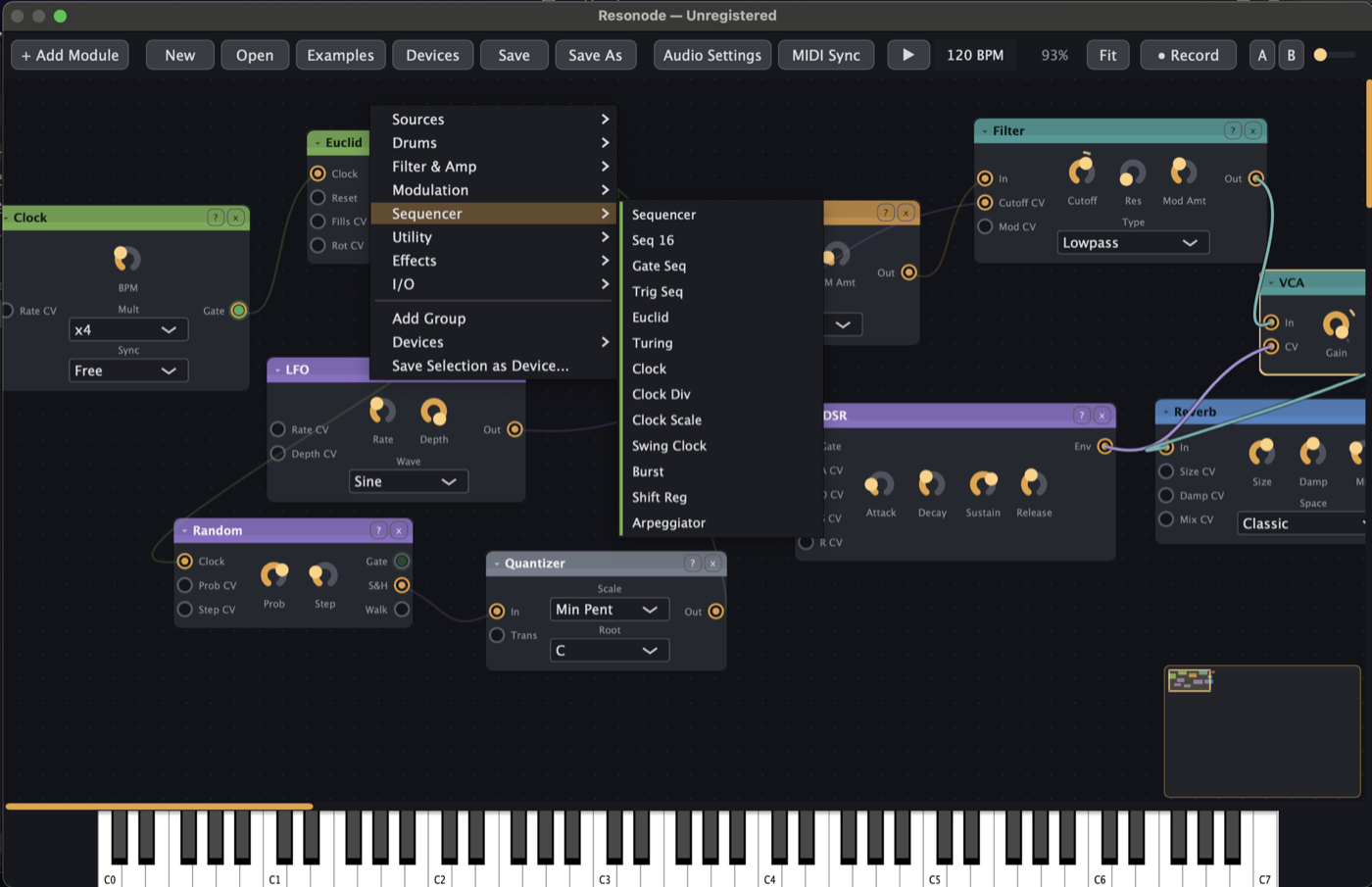The width and height of the screenshot is (1372, 887).
Task: Start recording with the Record button
Action: 1189,55
